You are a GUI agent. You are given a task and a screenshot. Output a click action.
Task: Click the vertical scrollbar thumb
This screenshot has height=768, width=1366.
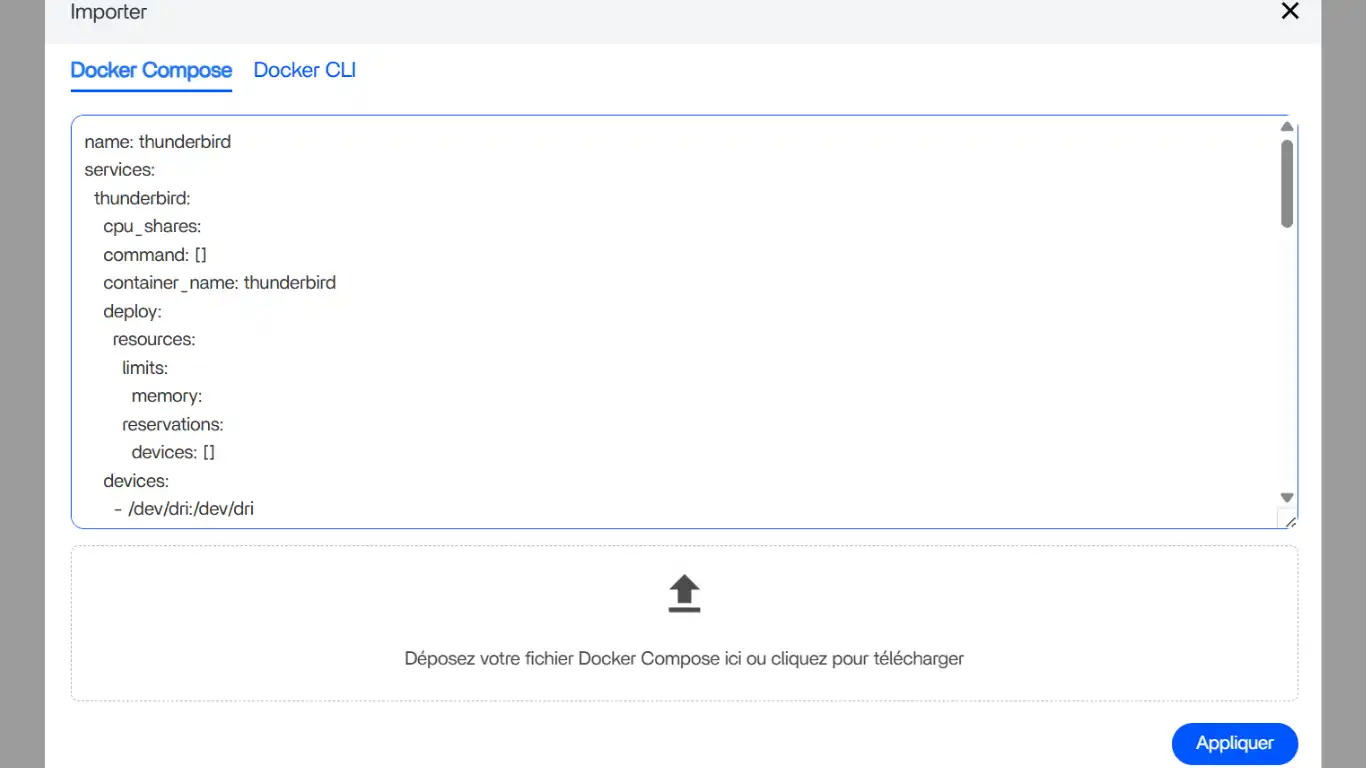coord(1287,183)
